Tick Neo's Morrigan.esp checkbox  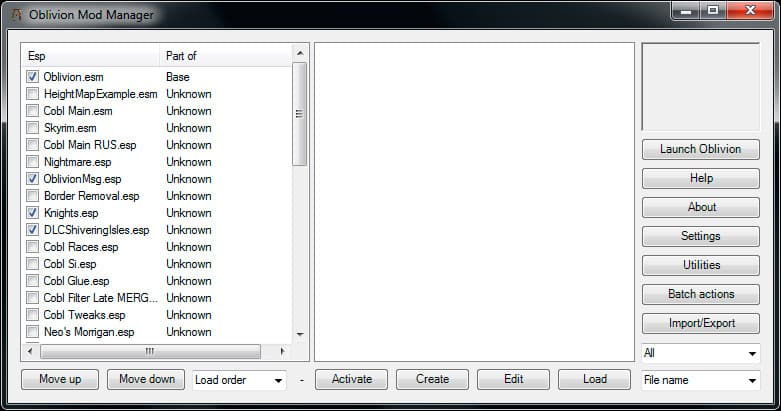tap(32, 332)
